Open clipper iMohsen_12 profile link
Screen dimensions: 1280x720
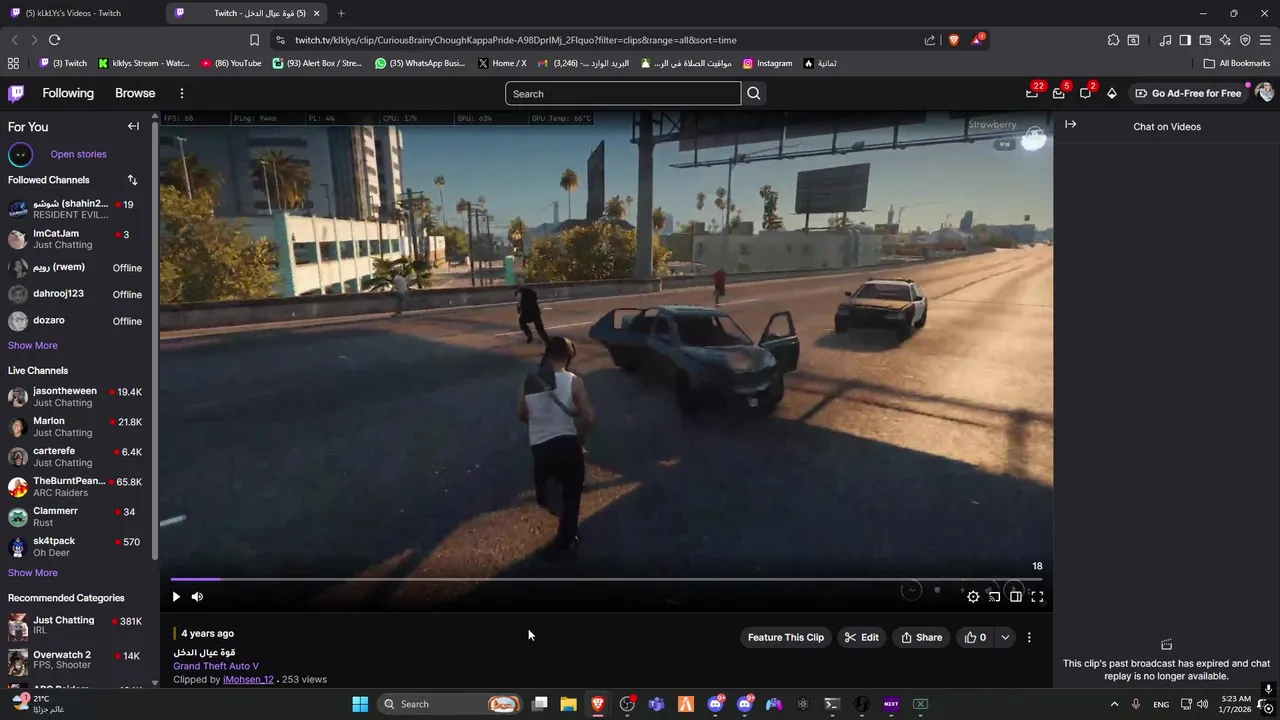[248, 679]
